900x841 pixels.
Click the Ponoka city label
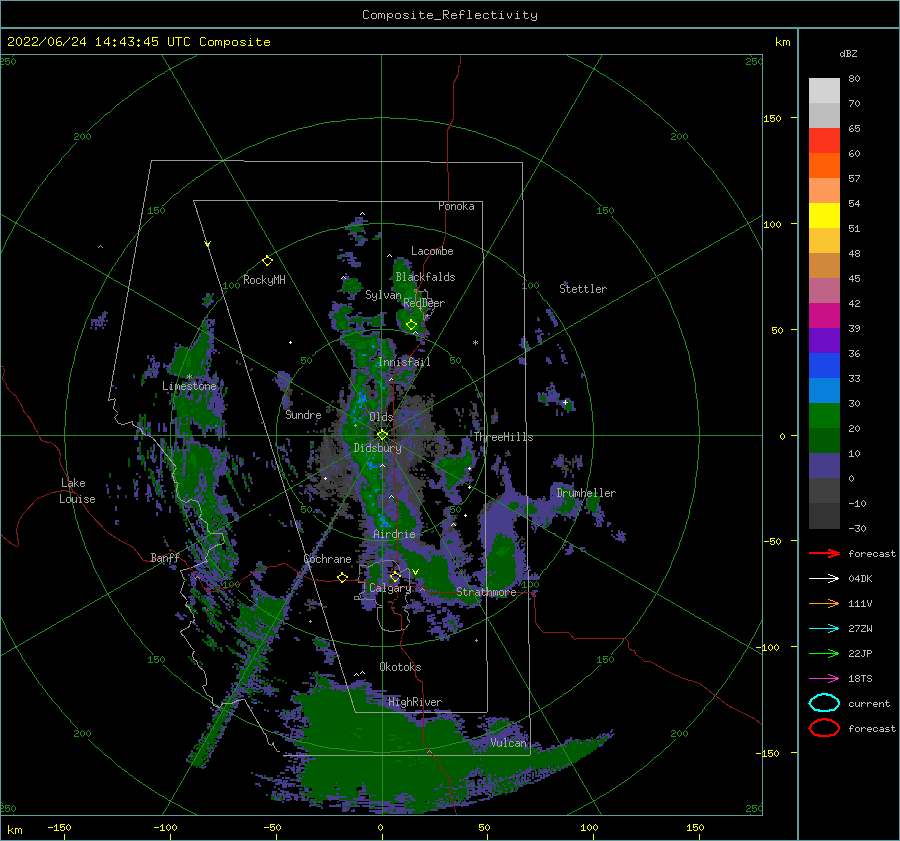[x=456, y=206]
